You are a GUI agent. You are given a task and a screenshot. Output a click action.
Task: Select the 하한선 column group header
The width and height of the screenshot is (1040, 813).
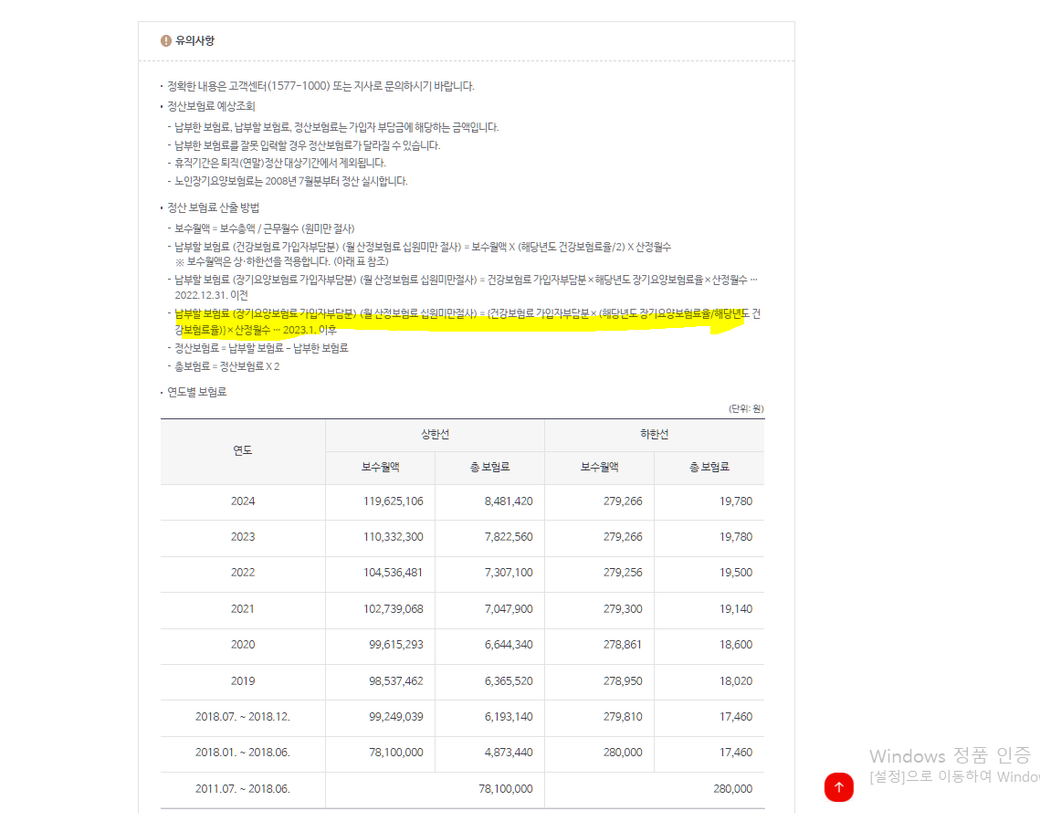654,434
